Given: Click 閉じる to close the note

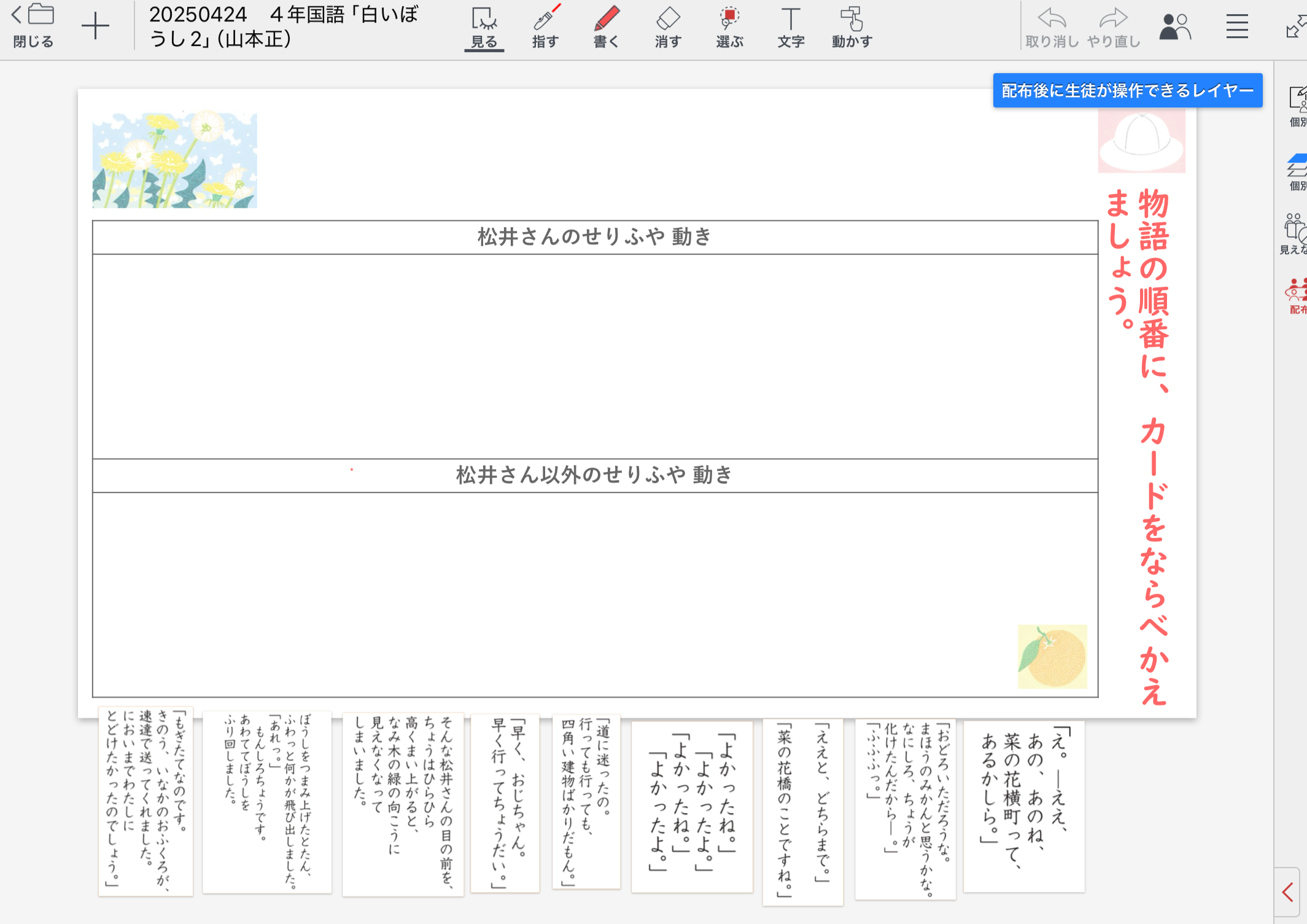Looking at the screenshot, I should pos(33,27).
